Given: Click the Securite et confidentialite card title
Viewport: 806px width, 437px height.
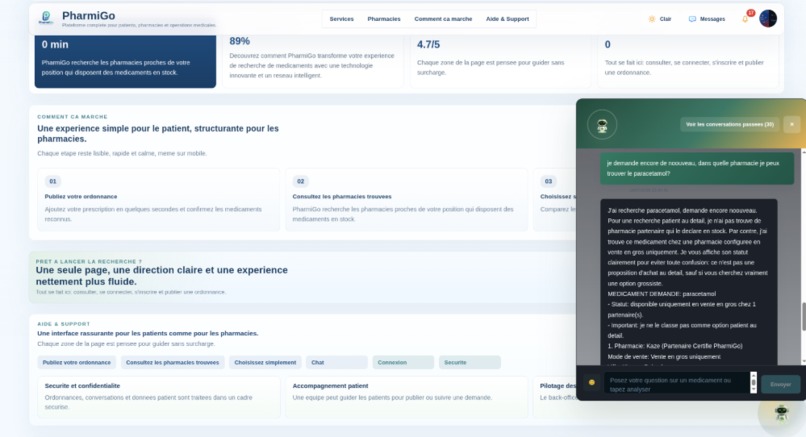Looking at the screenshot, I should pyautogui.click(x=82, y=386).
